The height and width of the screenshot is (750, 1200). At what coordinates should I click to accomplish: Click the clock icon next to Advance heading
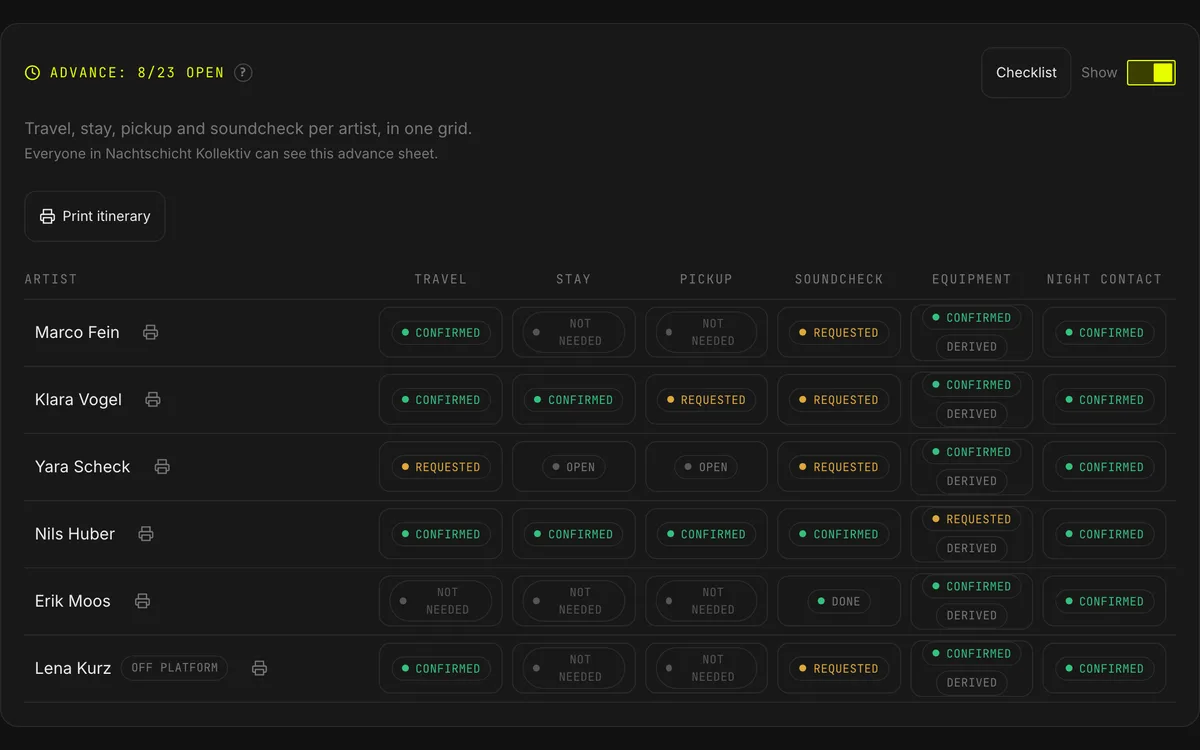[33, 73]
